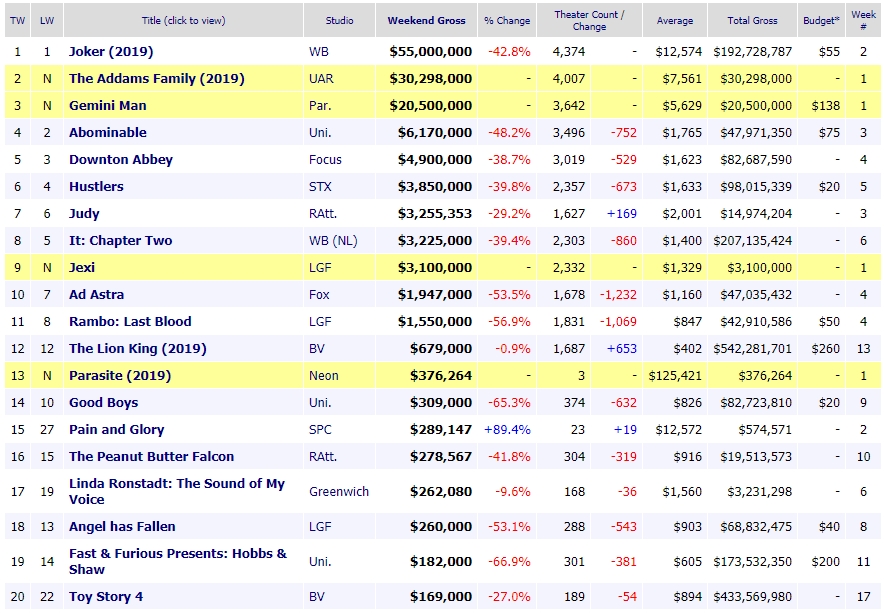Sort by the Week # header
Screen dimensions: 884x613
863,21
